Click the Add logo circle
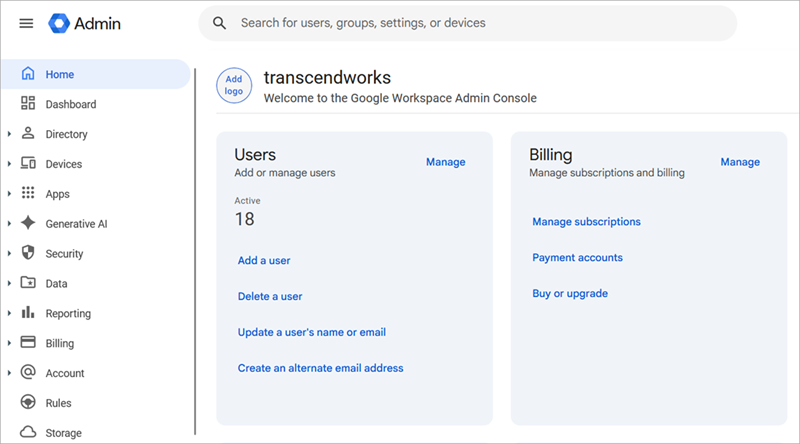The image size is (800, 444). click(x=234, y=85)
